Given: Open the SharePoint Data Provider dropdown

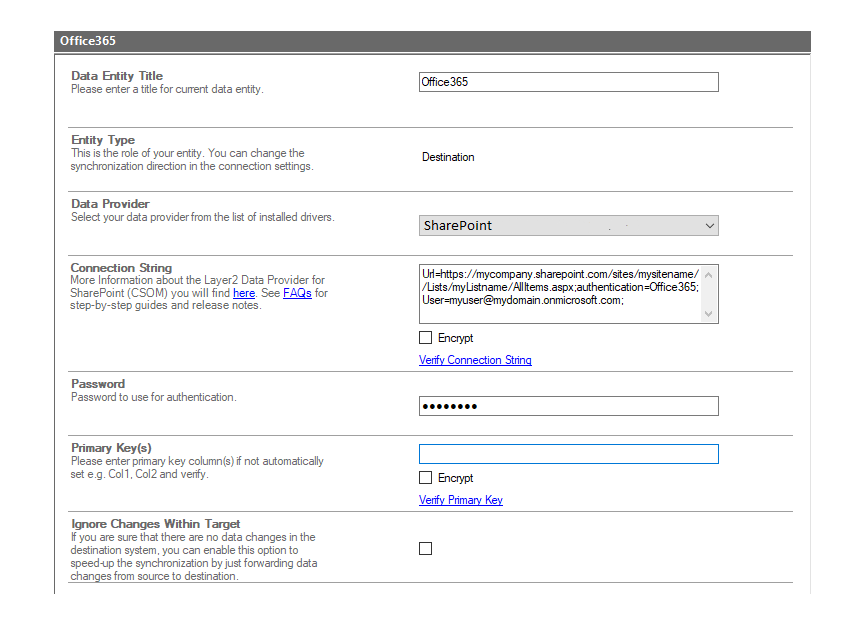Looking at the screenshot, I should pyautogui.click(x=560, y=226).
